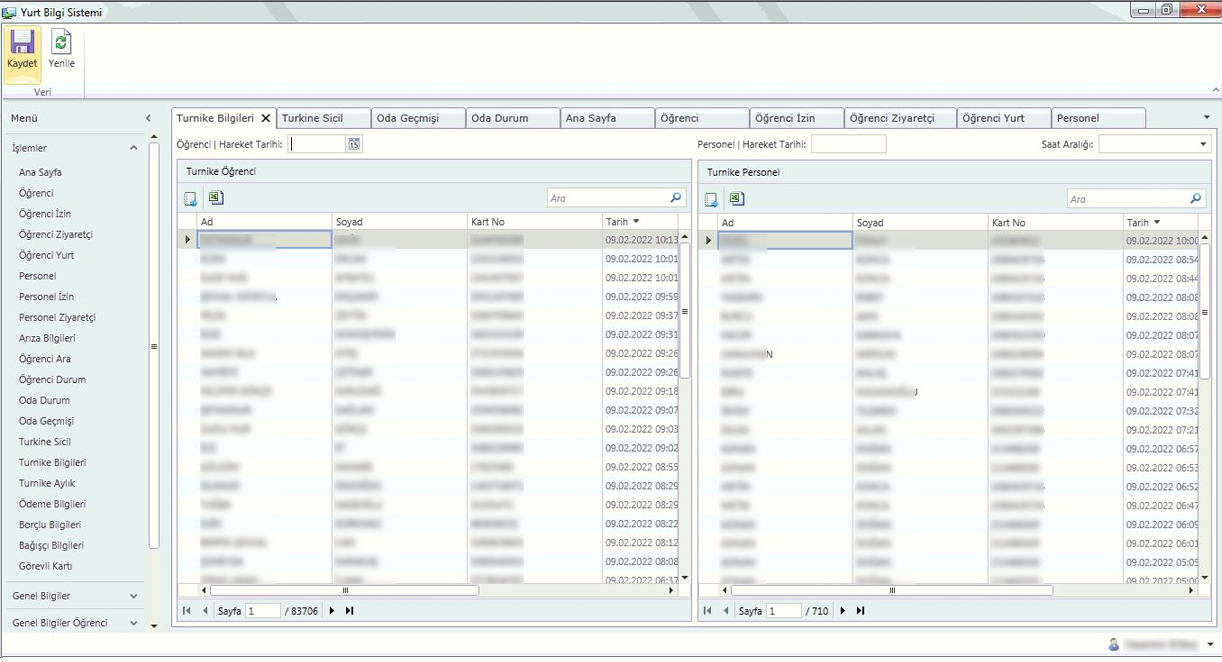The height and width of the screenshot is (662, 1222).
Task: Click the Turnike Öğrenci horizontal scrollbar
Action: (x=345, y=590)
